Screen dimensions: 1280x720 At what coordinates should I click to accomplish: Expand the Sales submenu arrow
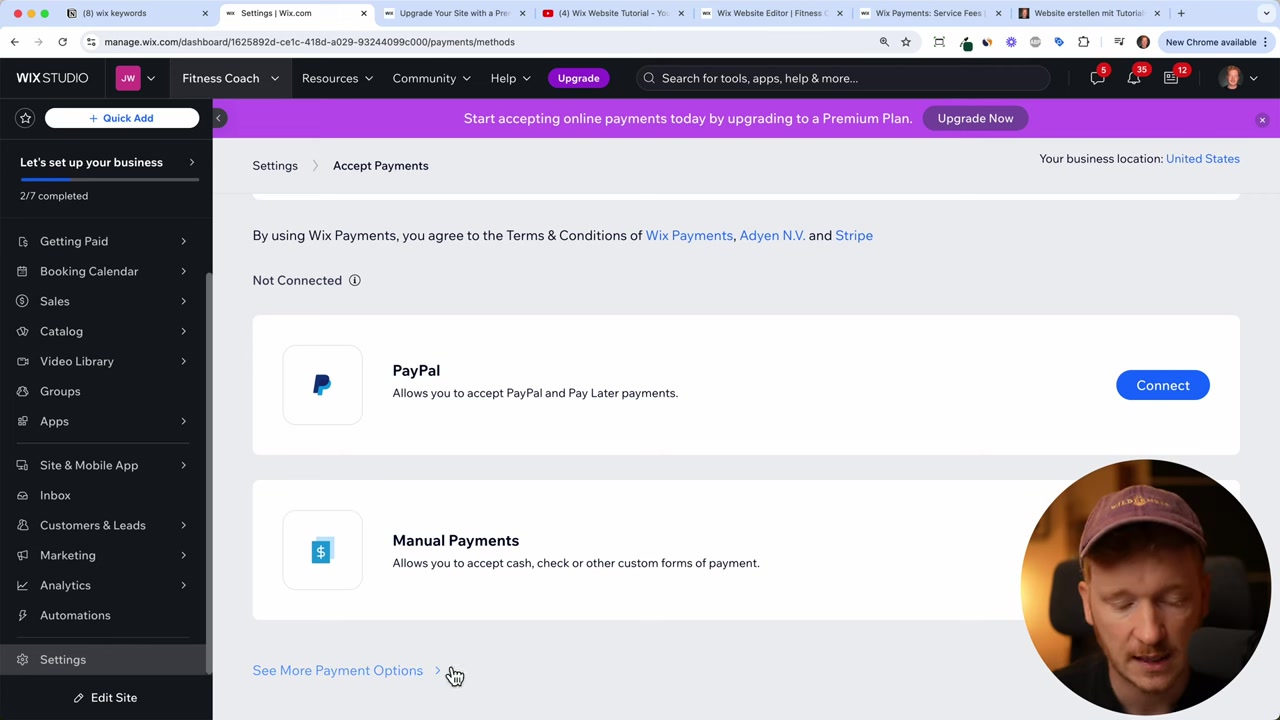coord(183,301)
